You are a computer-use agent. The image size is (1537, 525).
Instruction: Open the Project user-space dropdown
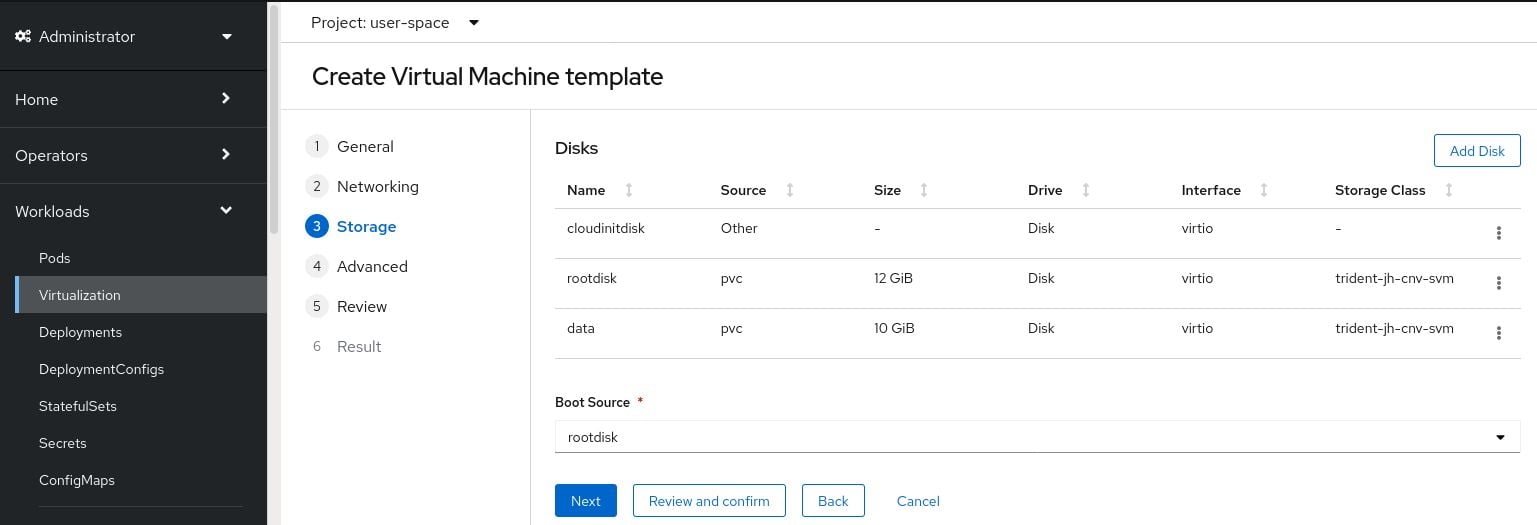click(x=395, y=22)
